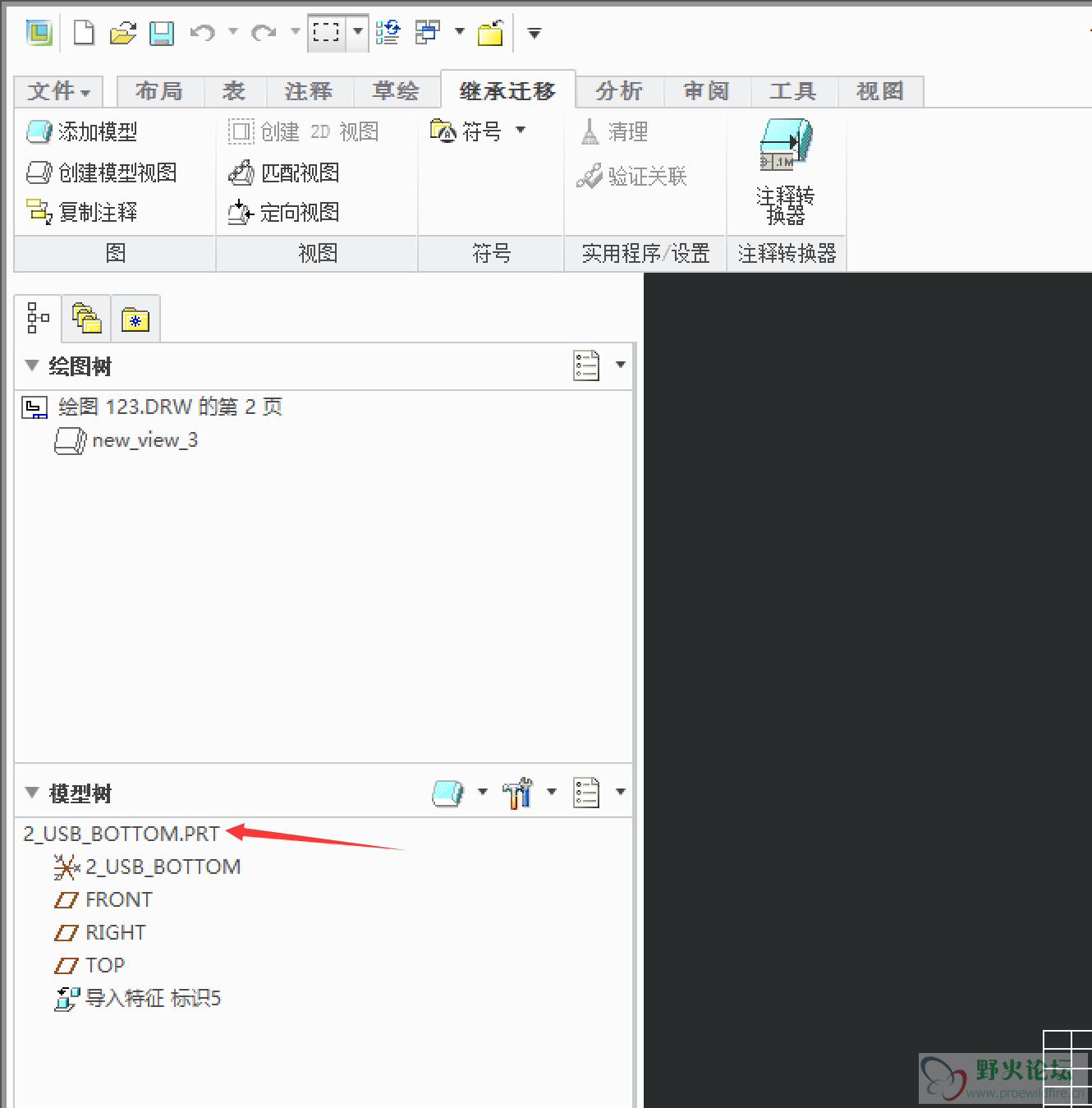1092x1108 pixels.
Task: Select the 继承迁移 tab
Action: pos(507,90)
